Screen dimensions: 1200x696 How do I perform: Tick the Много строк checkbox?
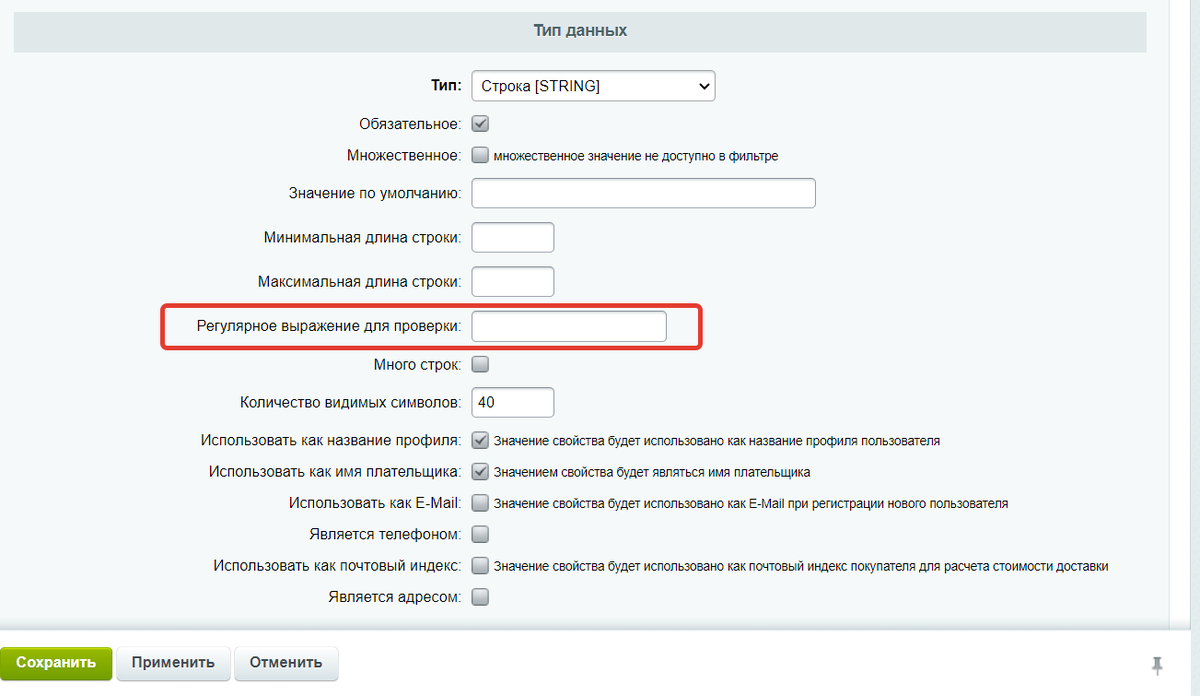480,364
